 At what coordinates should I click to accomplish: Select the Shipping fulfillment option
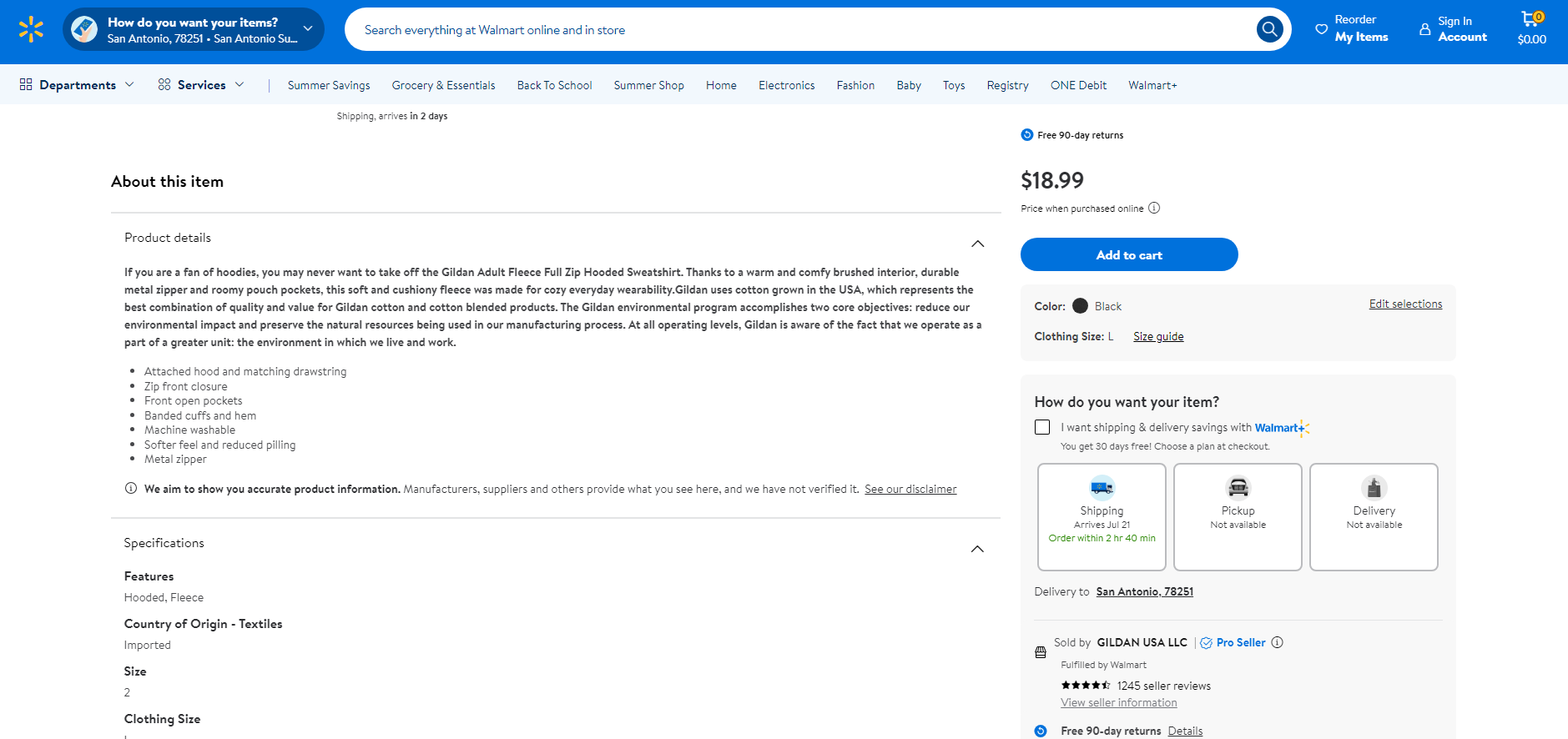point(1102,517)
